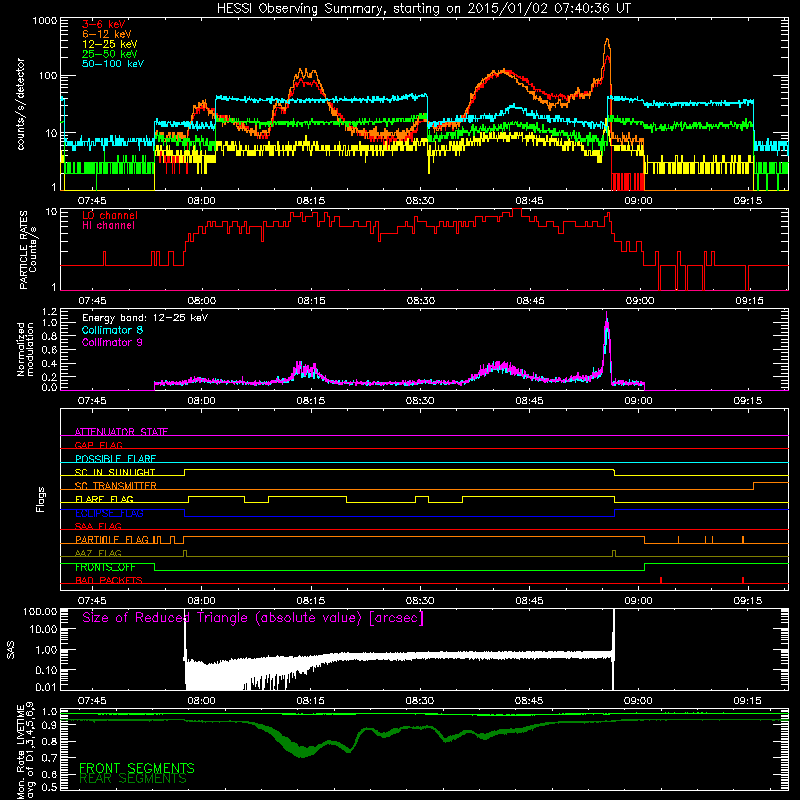Image resolution: width=800 pixels, height=800 pixels.
Task: Select the Collimator 9 legend entry
Action: pos(112,342)
